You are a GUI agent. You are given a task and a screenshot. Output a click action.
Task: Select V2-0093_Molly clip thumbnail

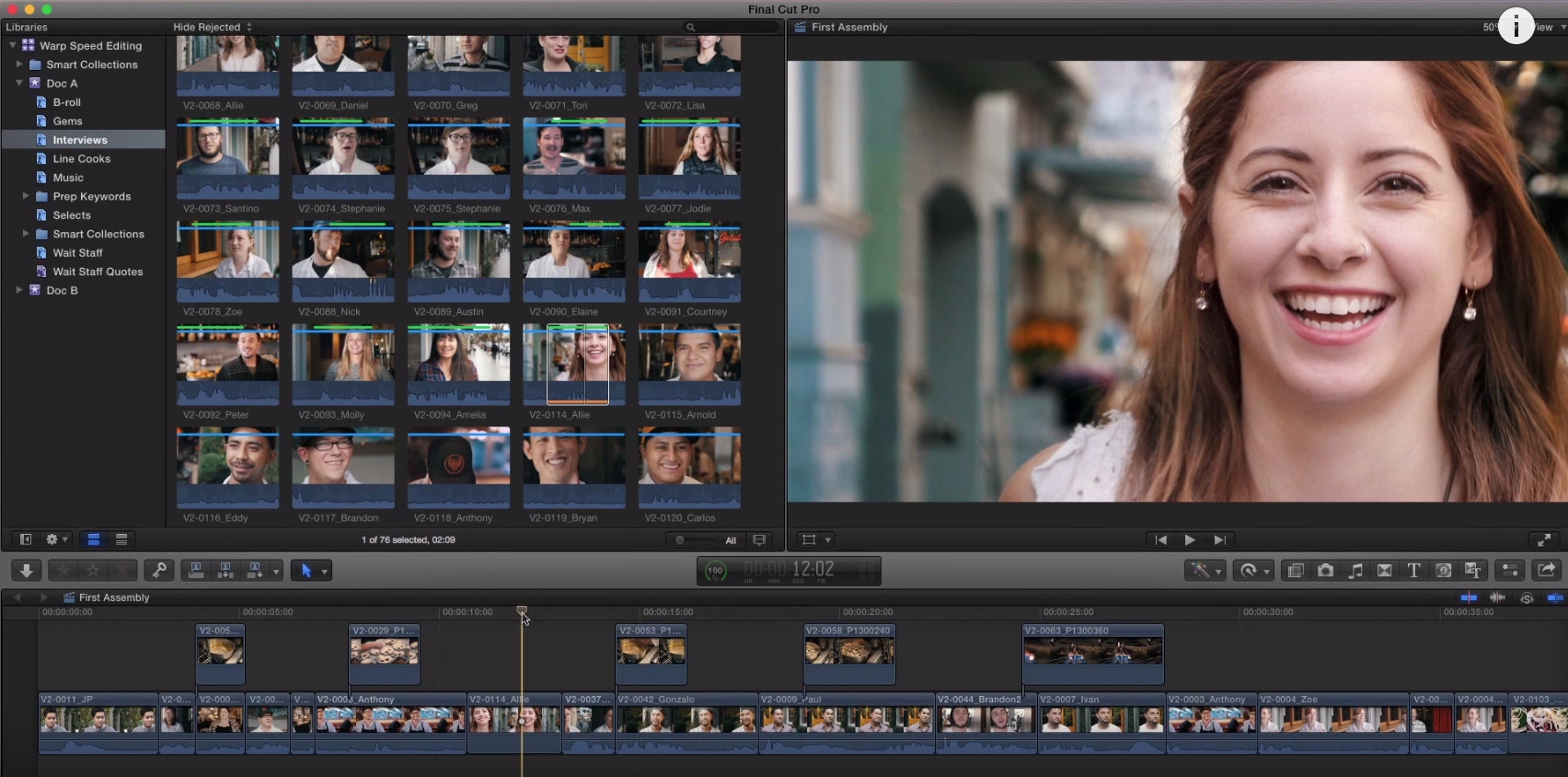tap(343, 365)
